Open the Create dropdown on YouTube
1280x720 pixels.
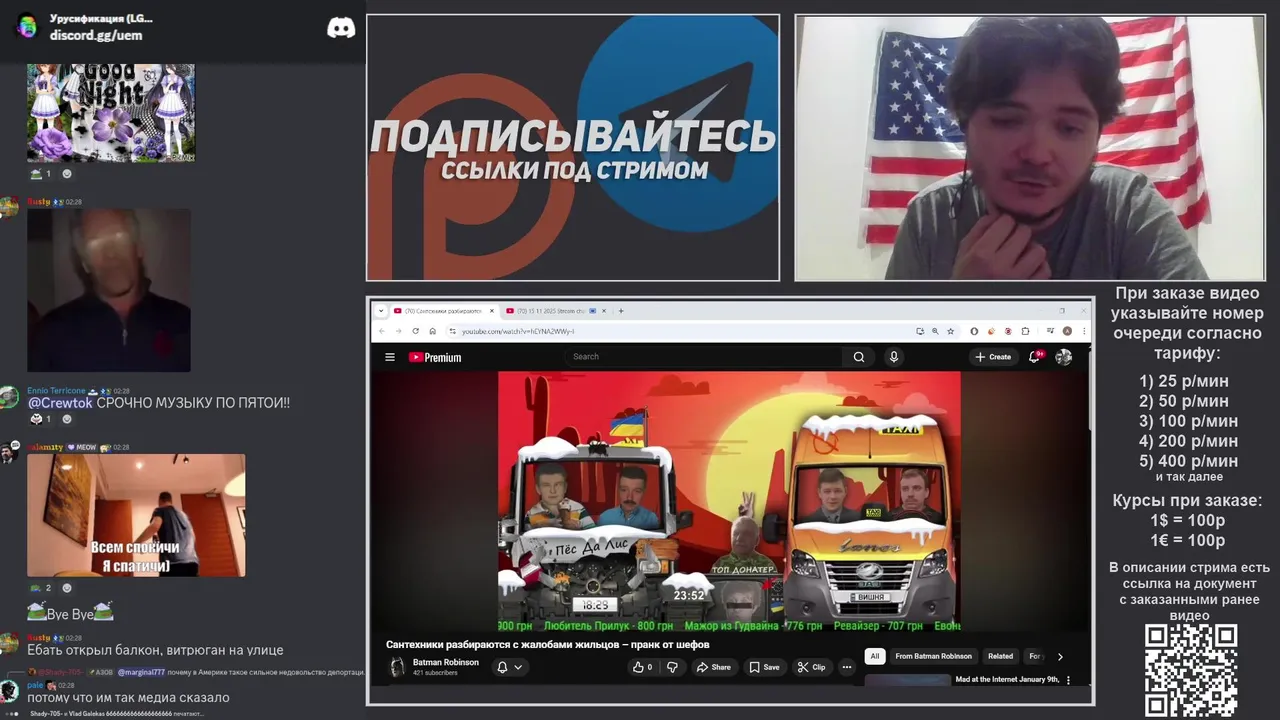coord(993,357)
